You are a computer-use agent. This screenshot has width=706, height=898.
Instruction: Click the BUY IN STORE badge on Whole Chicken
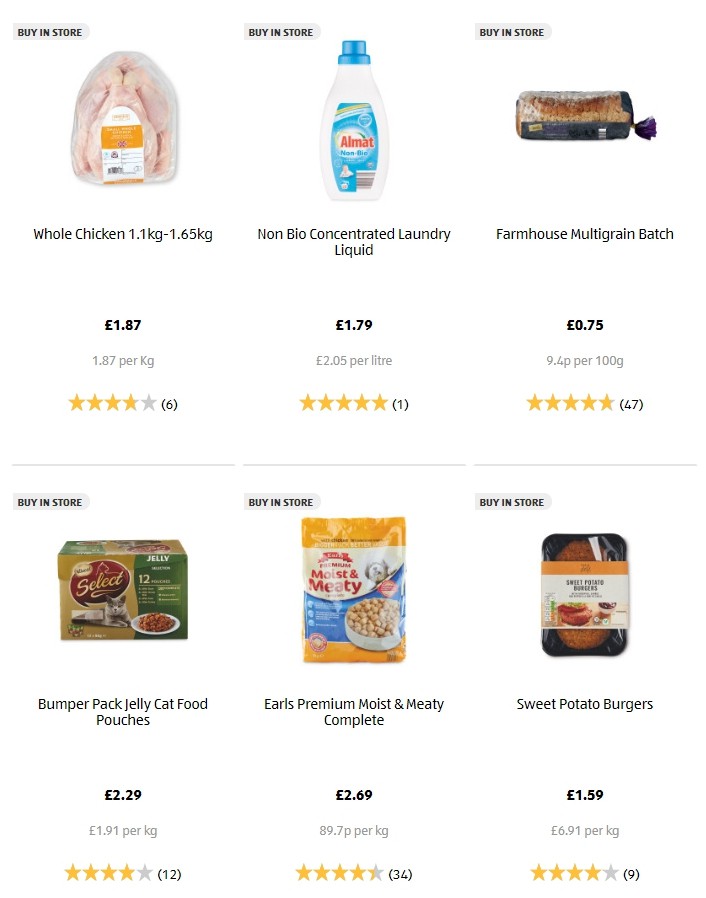[x=50, y=31]
